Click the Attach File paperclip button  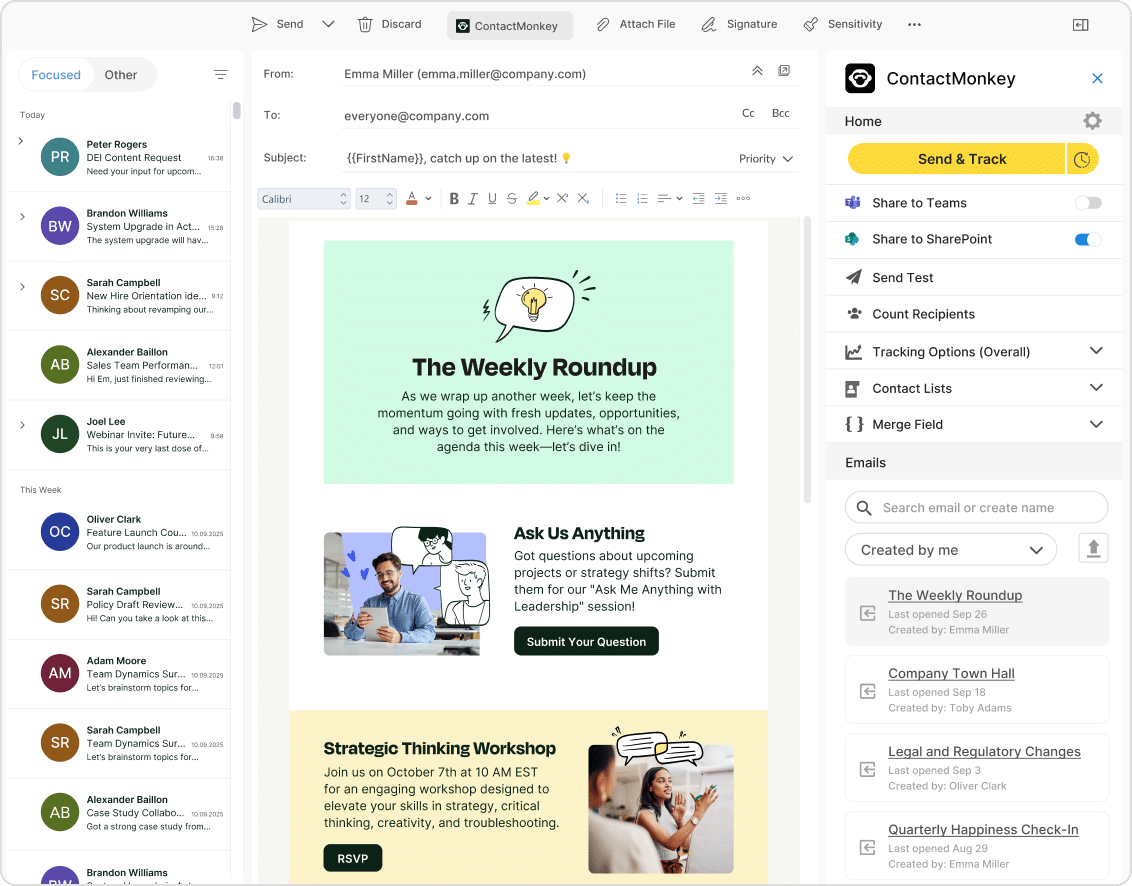(636, 24)
